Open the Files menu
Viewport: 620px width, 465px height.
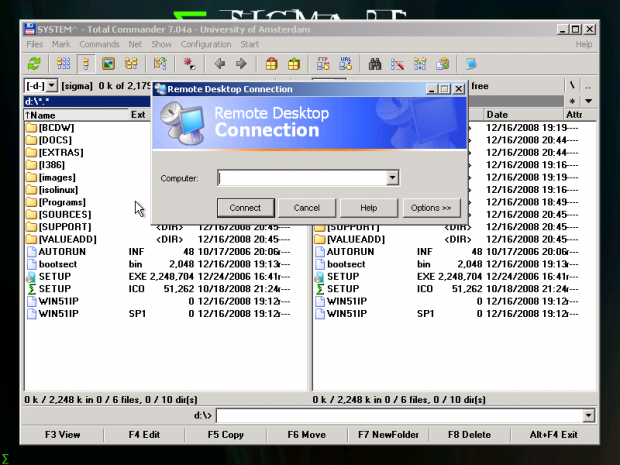[34, 44]
